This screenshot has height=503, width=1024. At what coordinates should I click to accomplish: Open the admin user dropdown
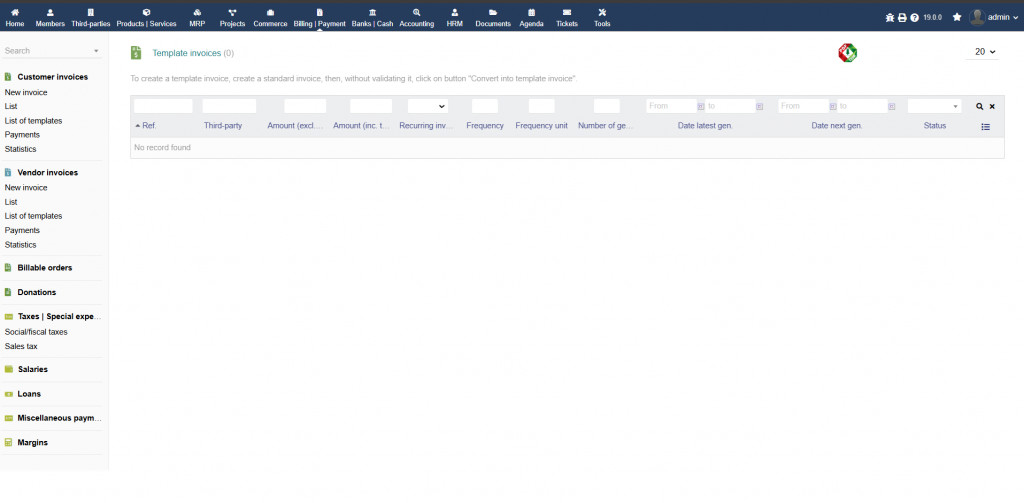993,18
